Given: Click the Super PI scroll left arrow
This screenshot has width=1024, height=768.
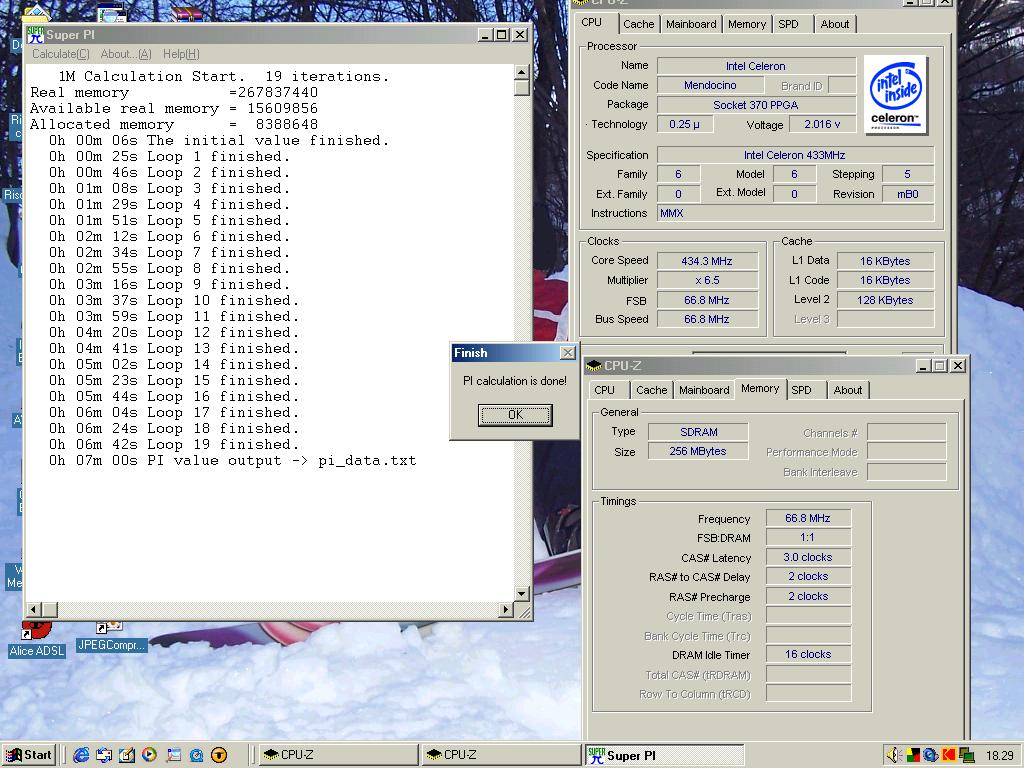Looking at the screenshot, I should pos(34,609).
